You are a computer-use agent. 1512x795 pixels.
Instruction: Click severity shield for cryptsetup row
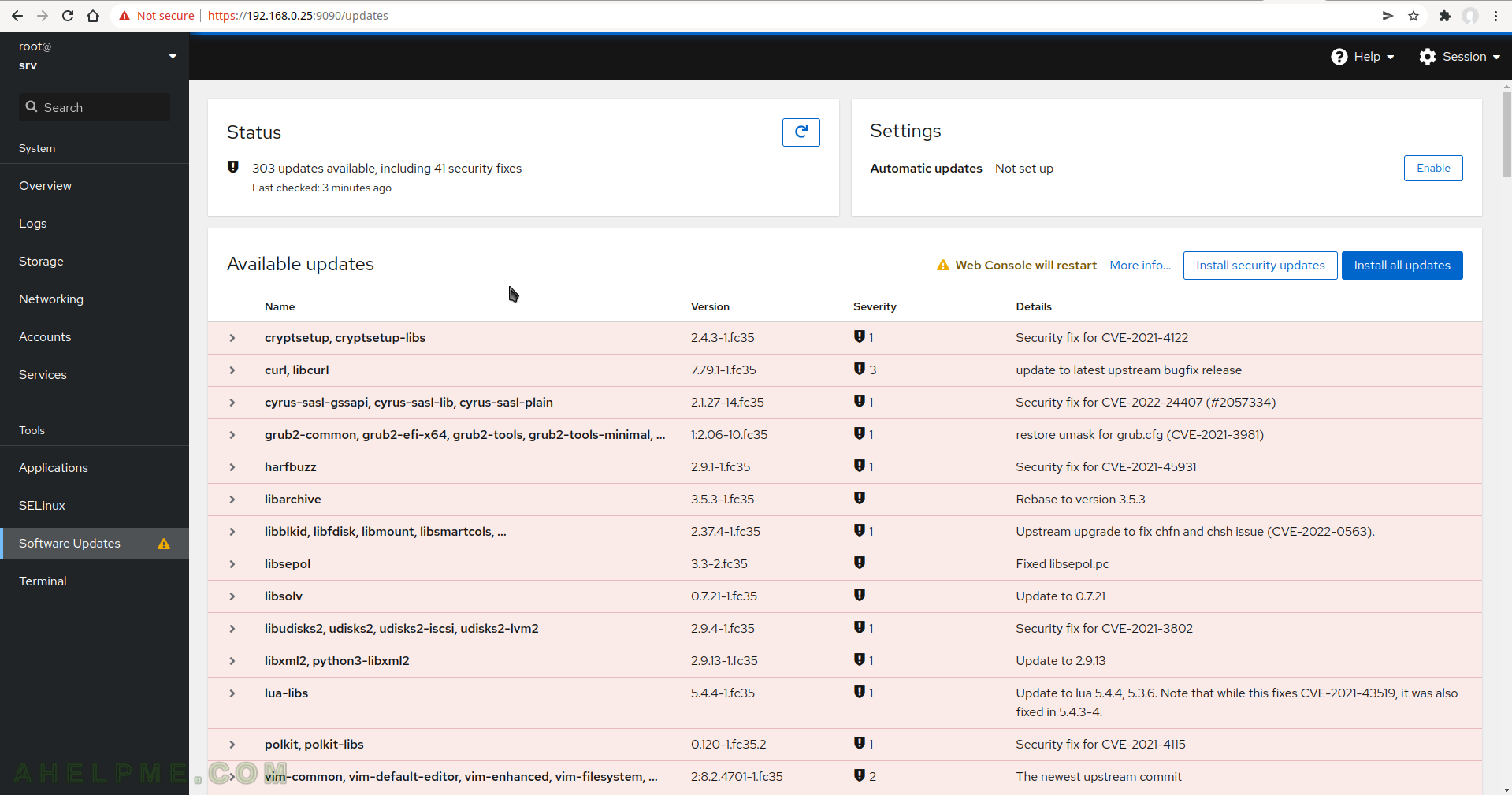[x=860, y=337]
